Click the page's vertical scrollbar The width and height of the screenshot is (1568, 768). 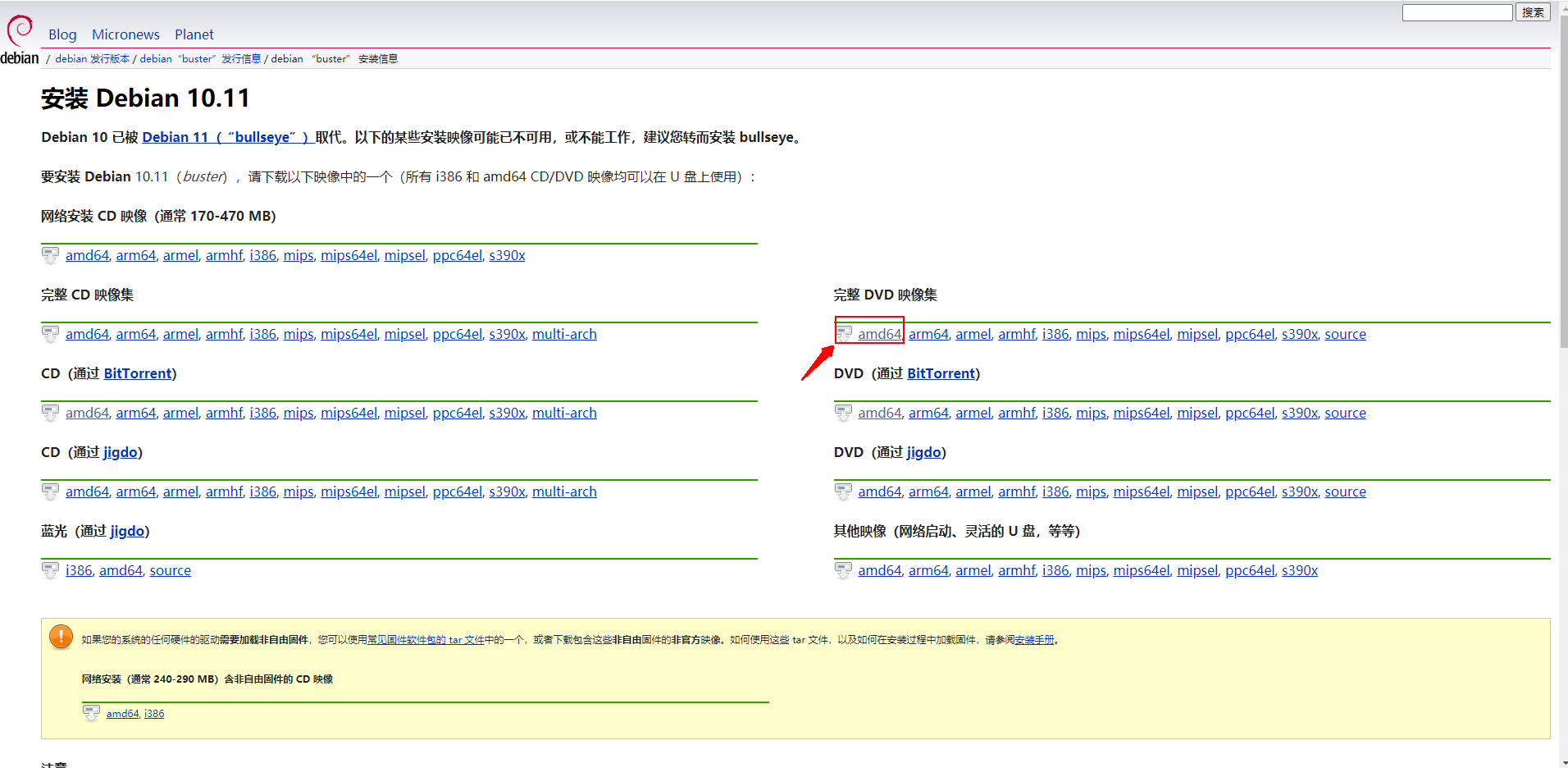click(x=1563, y=181)
